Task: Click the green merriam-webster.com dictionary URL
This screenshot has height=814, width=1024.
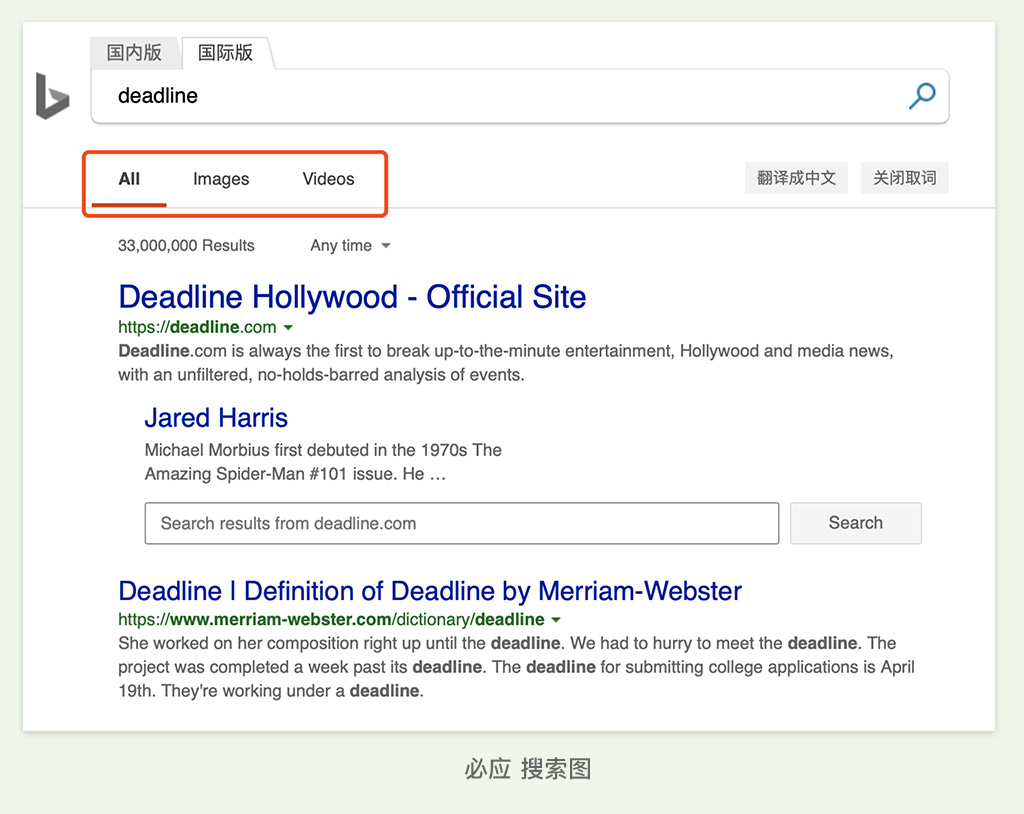Action: pyautogui.click(x=331, y=619)
